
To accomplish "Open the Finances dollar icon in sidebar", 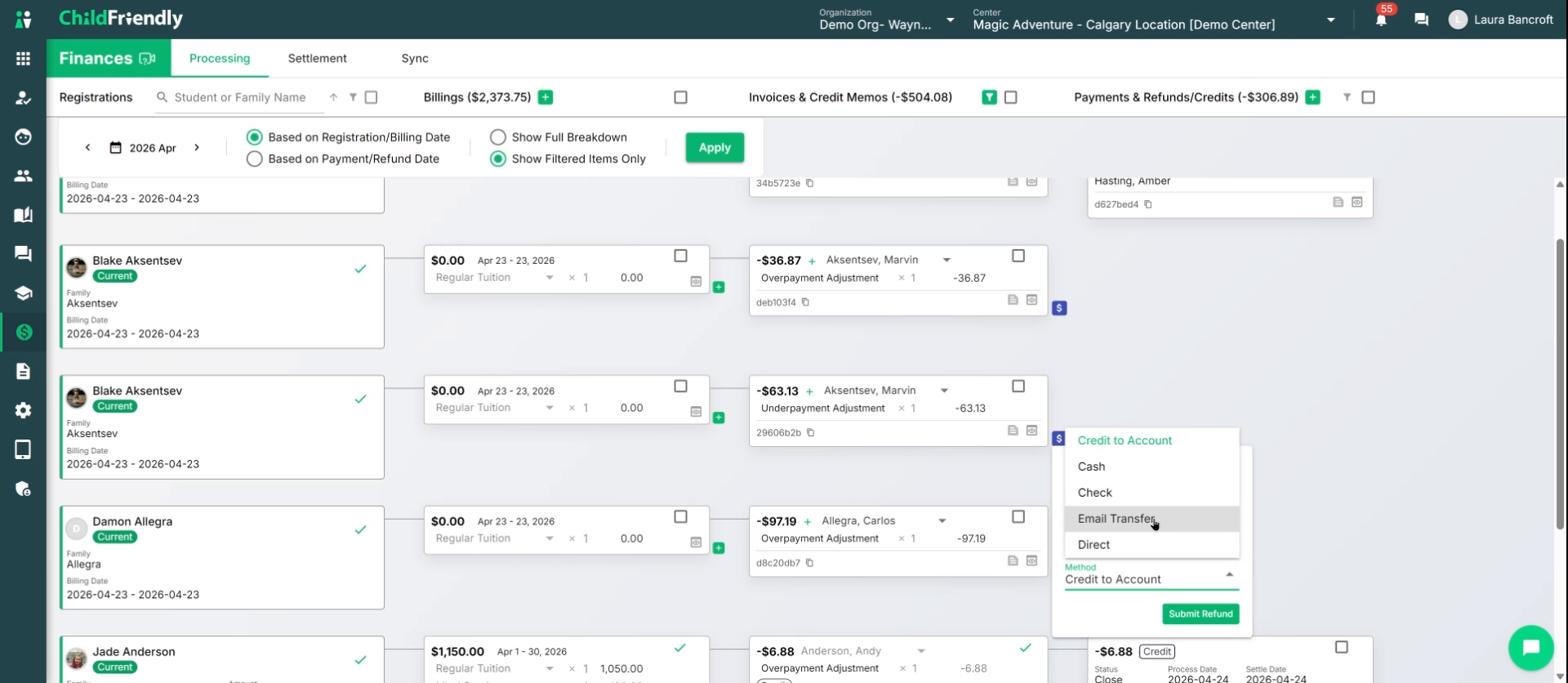I will (23, 333).
